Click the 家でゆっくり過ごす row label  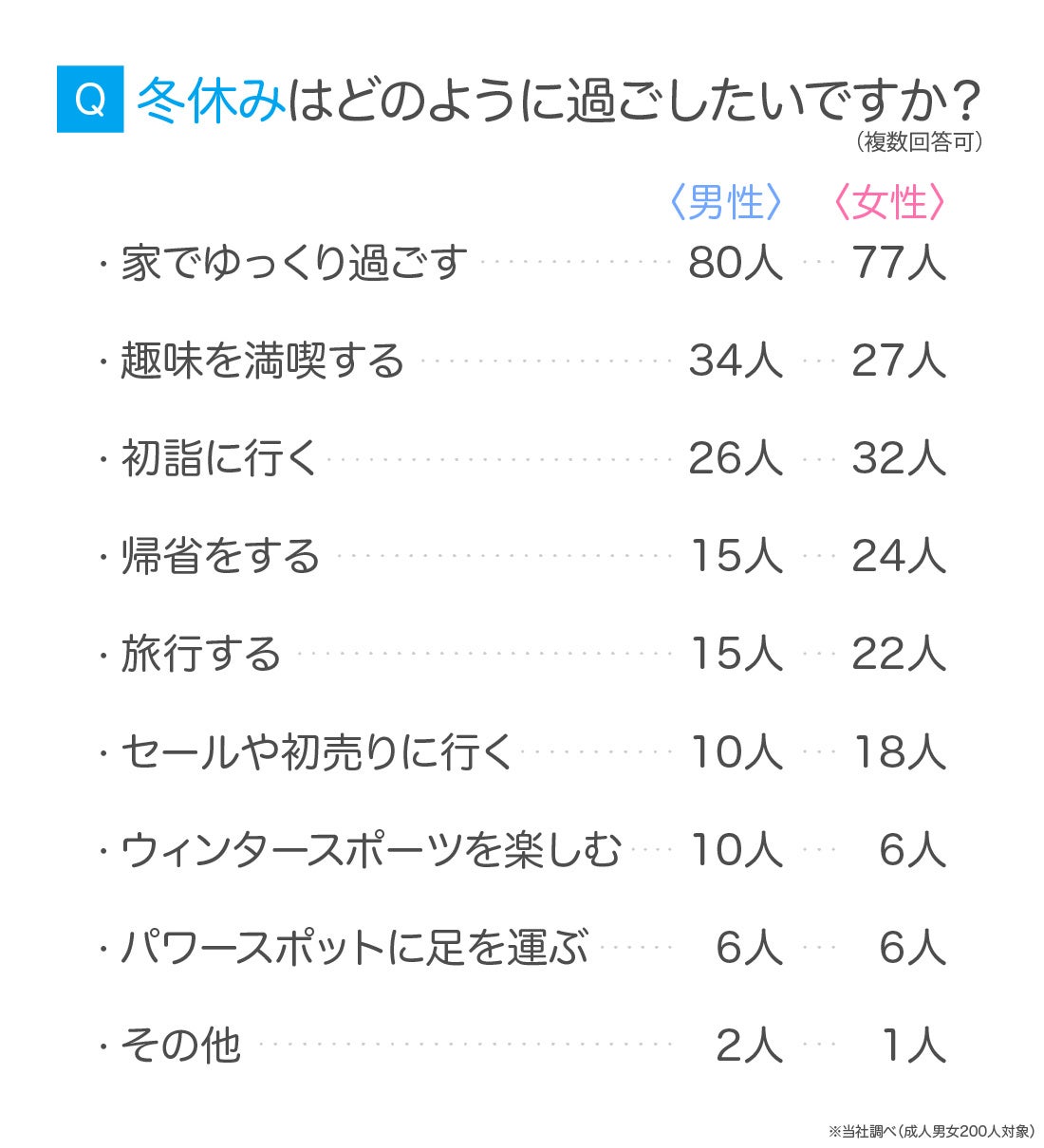[294, 263]
